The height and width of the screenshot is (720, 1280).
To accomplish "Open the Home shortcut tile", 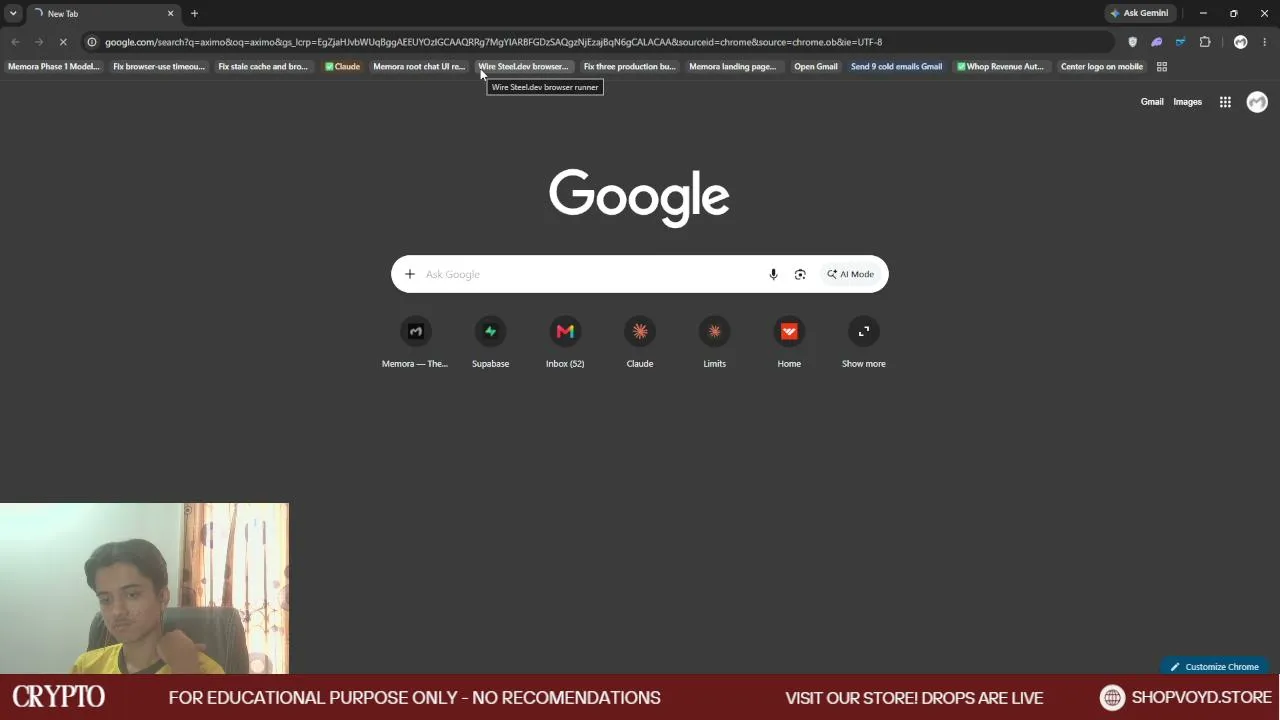I will tap(789, 343).
